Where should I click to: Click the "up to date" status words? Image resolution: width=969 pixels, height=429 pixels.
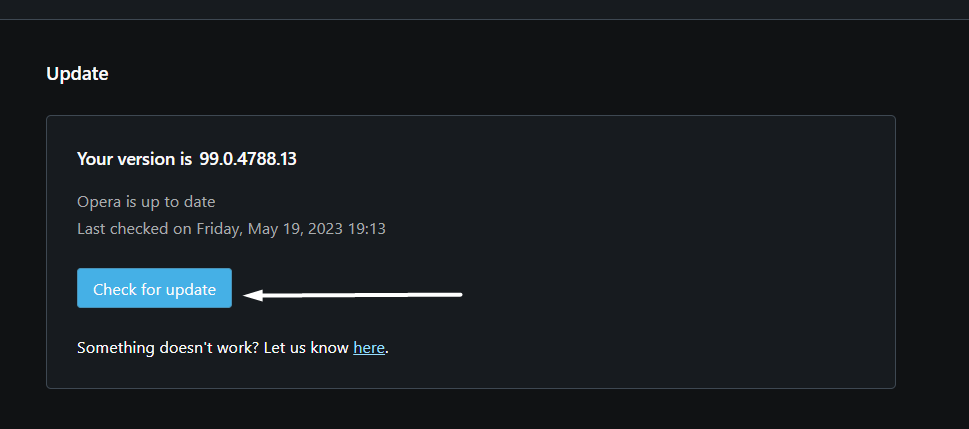coord(181,202)
